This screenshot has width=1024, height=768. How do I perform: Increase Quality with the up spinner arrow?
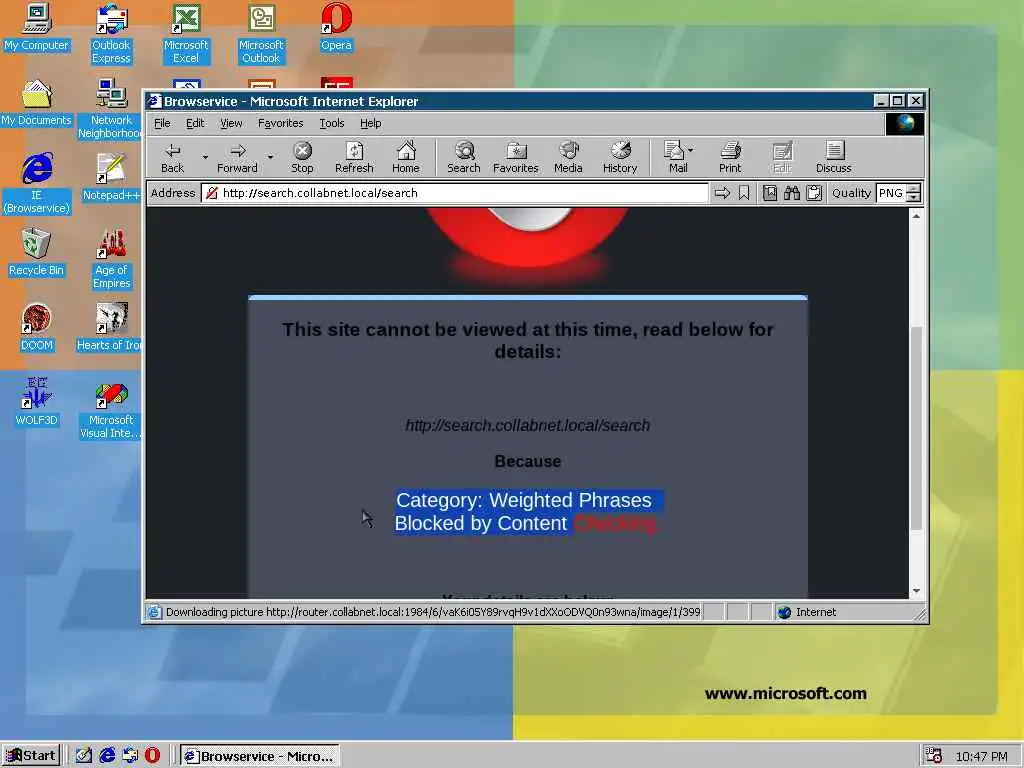point(914,188)
